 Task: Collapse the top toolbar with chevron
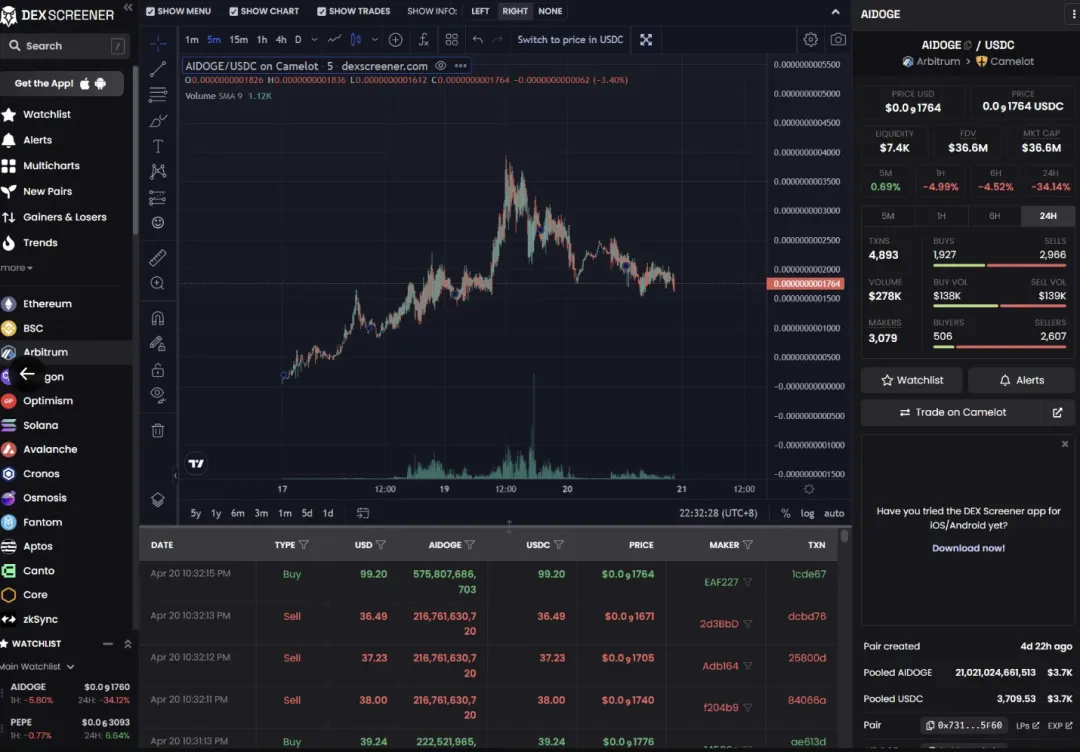tap(835, 12)
